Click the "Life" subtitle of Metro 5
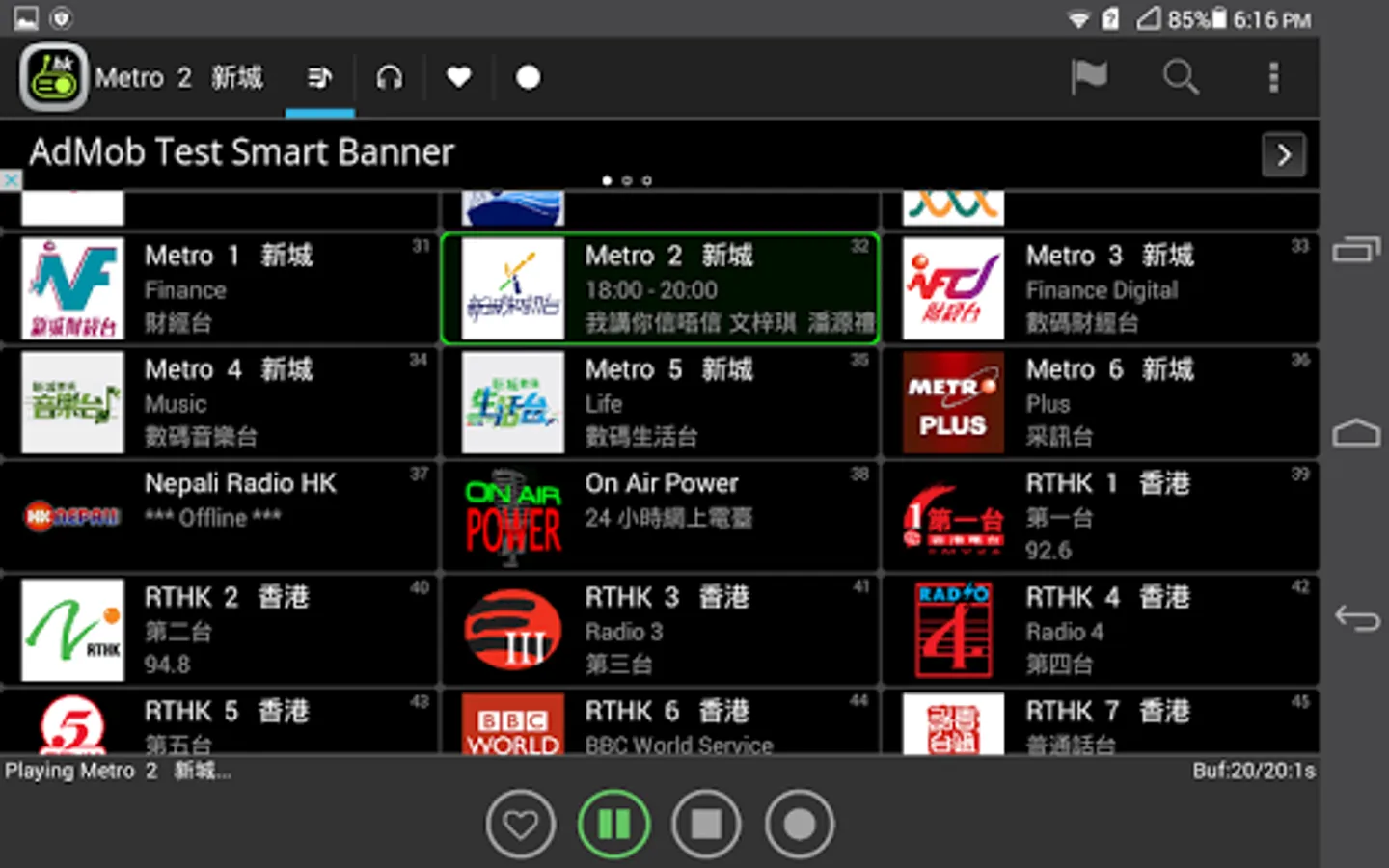1389x868 pixels. click(x=604, y=404)
